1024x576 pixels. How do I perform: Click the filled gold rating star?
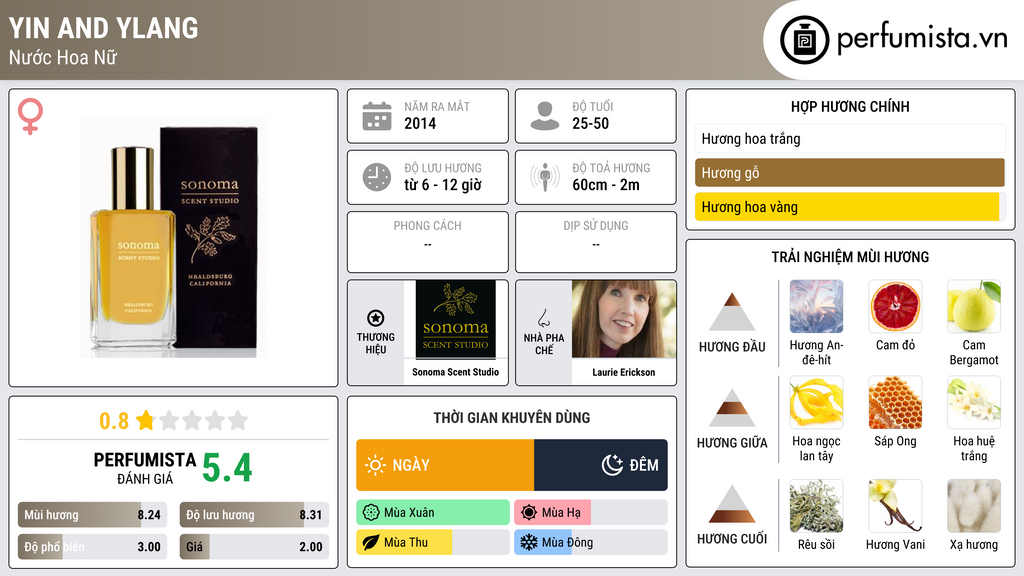coord(146,420)
